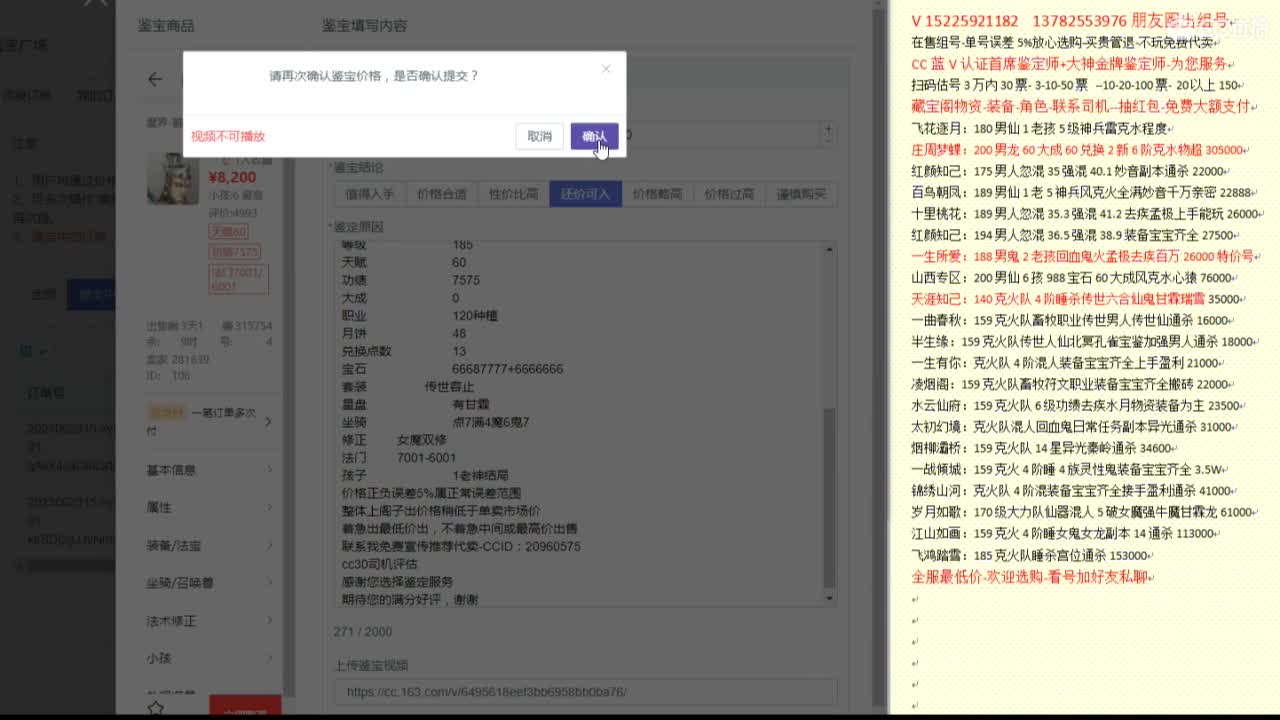Image resolution: width=1280 pixels, height=720 pixels.
Task: Click the 红颜知己 175男人忽混 listing
Action: pos(1067,171)
